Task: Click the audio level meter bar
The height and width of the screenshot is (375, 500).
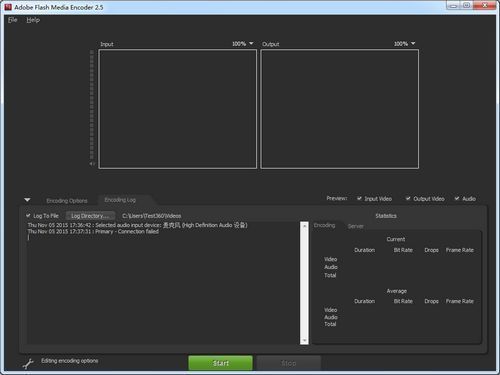Action: tap(92, 105)
